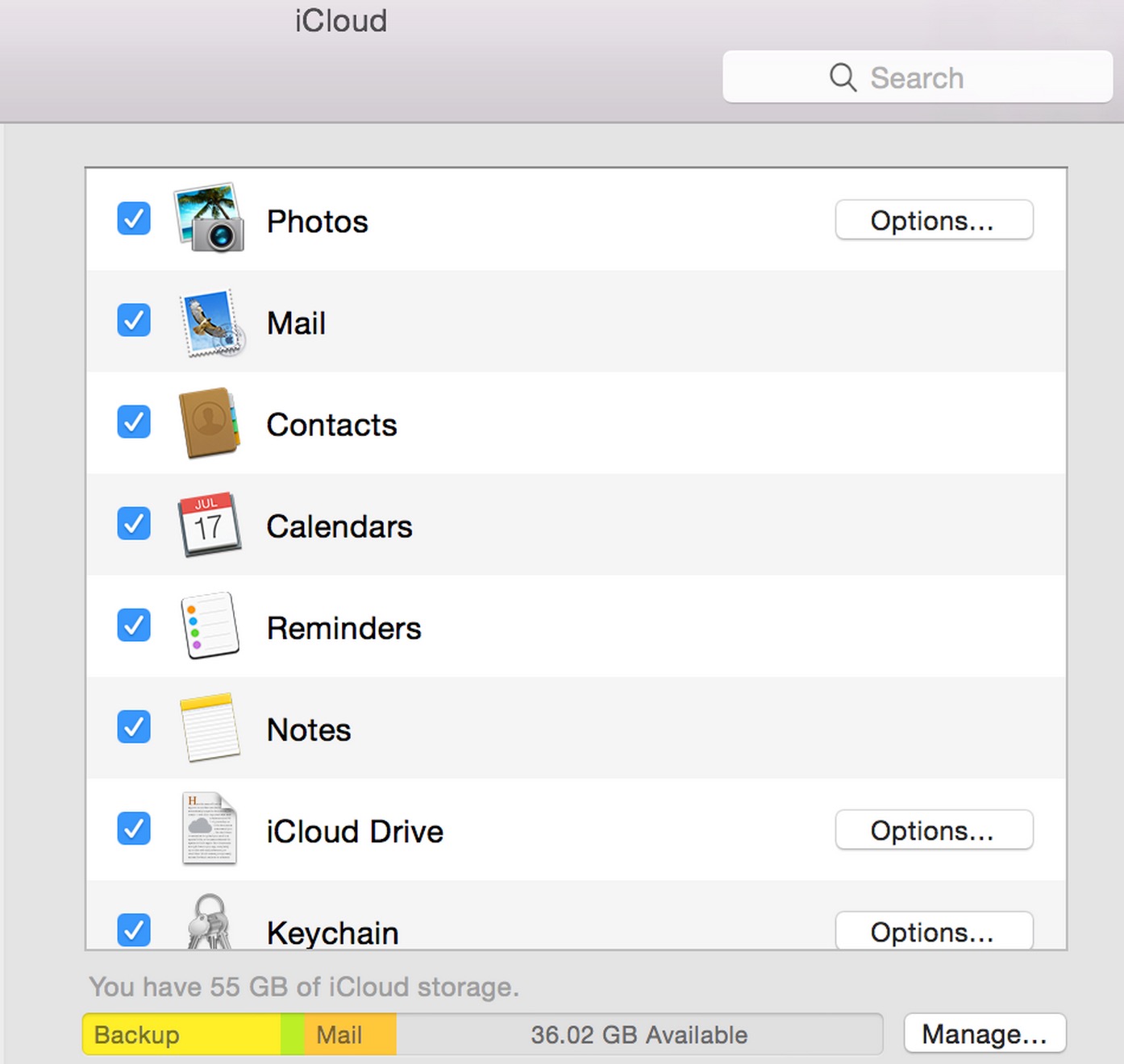Screen dimensions: 1124x1064
Task: Select the Notes label
Action: (x=309, y=729)
